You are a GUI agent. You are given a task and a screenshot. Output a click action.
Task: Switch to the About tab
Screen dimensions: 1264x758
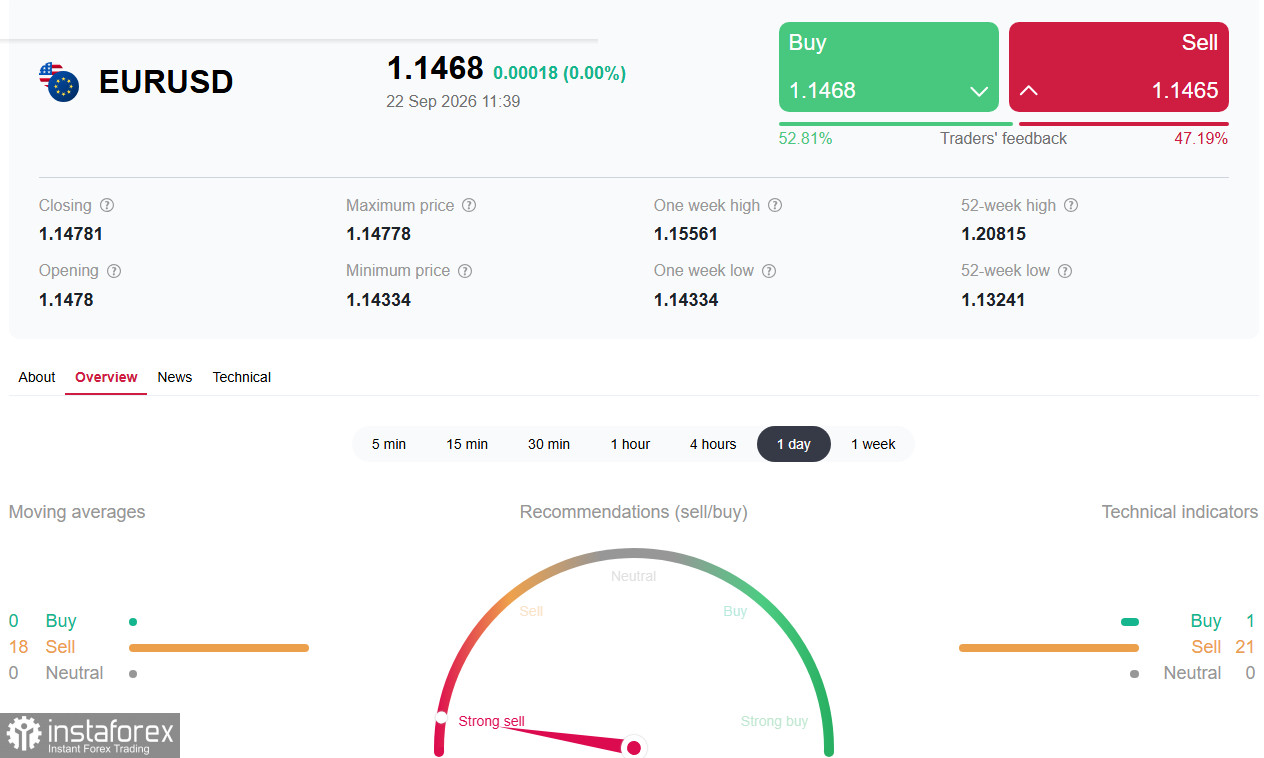click(x=37, y=377)
